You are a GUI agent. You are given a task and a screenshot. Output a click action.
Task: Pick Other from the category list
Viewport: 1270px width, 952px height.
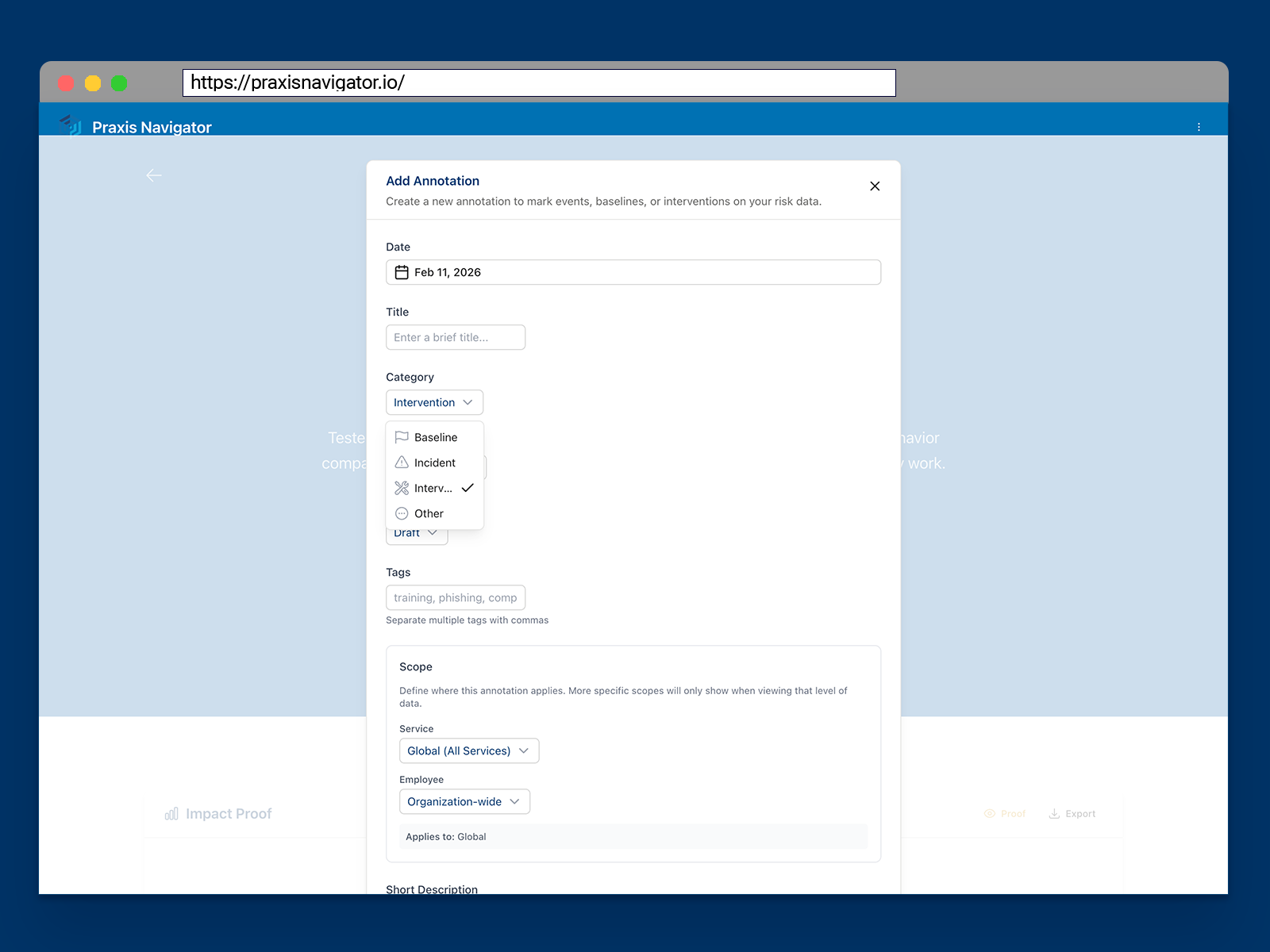tap(429, 513)
